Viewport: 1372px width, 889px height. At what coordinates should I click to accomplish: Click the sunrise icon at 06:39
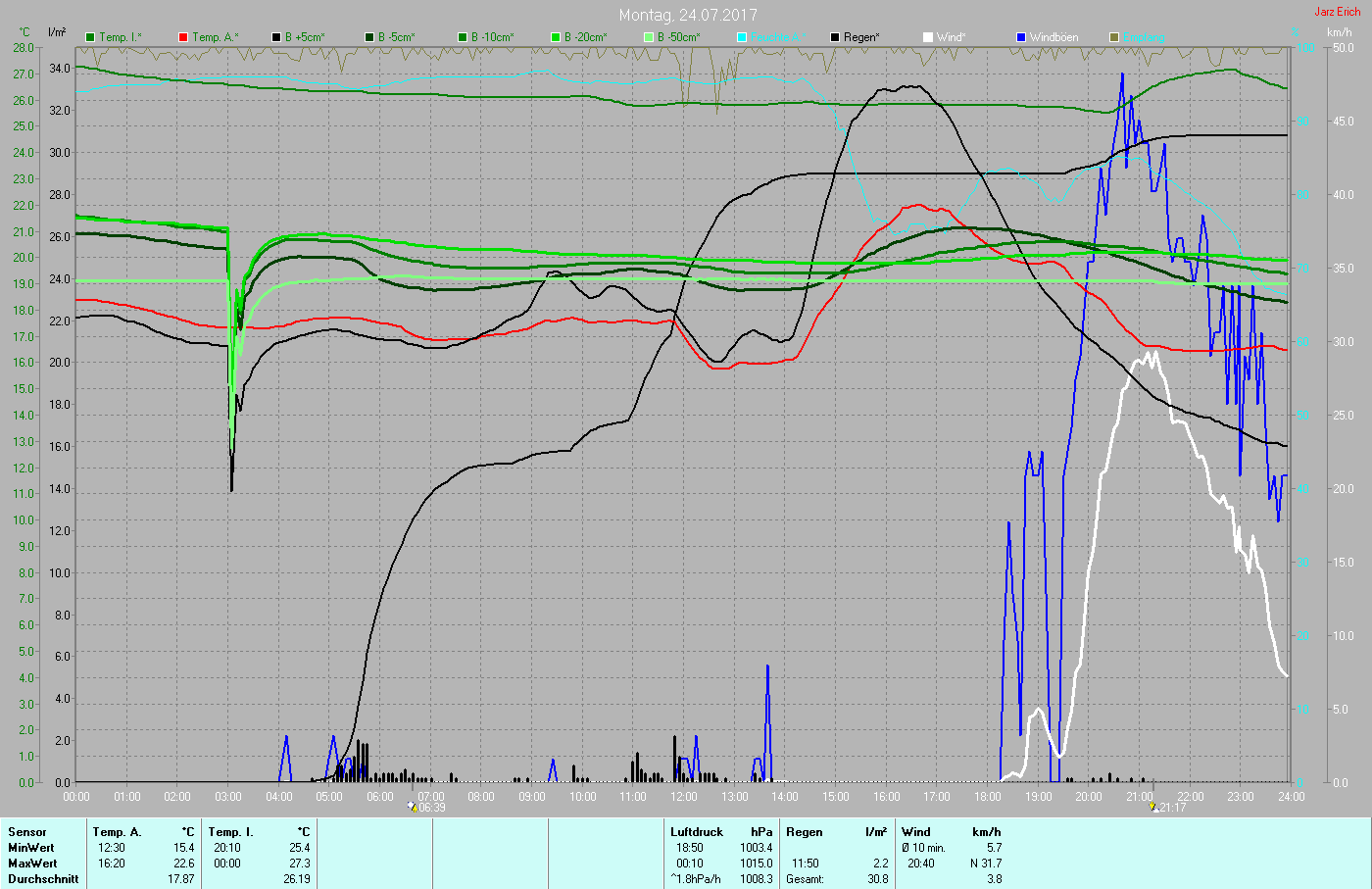(413, 807)
